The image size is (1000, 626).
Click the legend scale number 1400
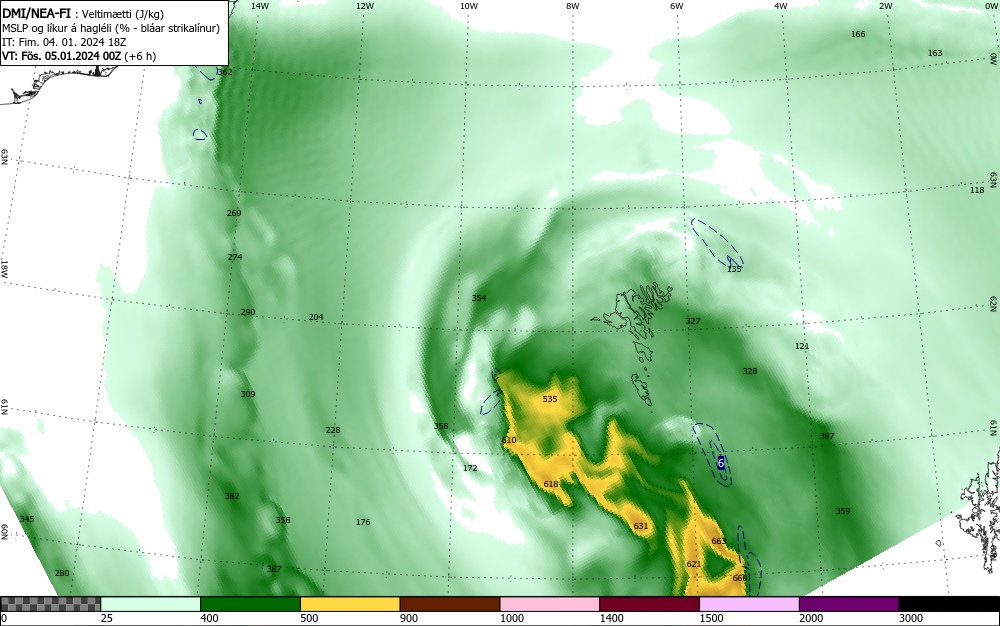point(612,618)
